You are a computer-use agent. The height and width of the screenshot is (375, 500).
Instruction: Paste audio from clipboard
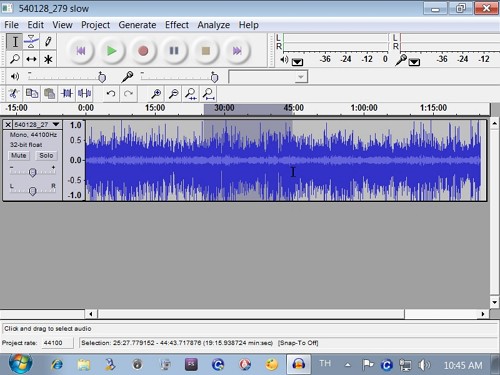[x=49, y=94]
